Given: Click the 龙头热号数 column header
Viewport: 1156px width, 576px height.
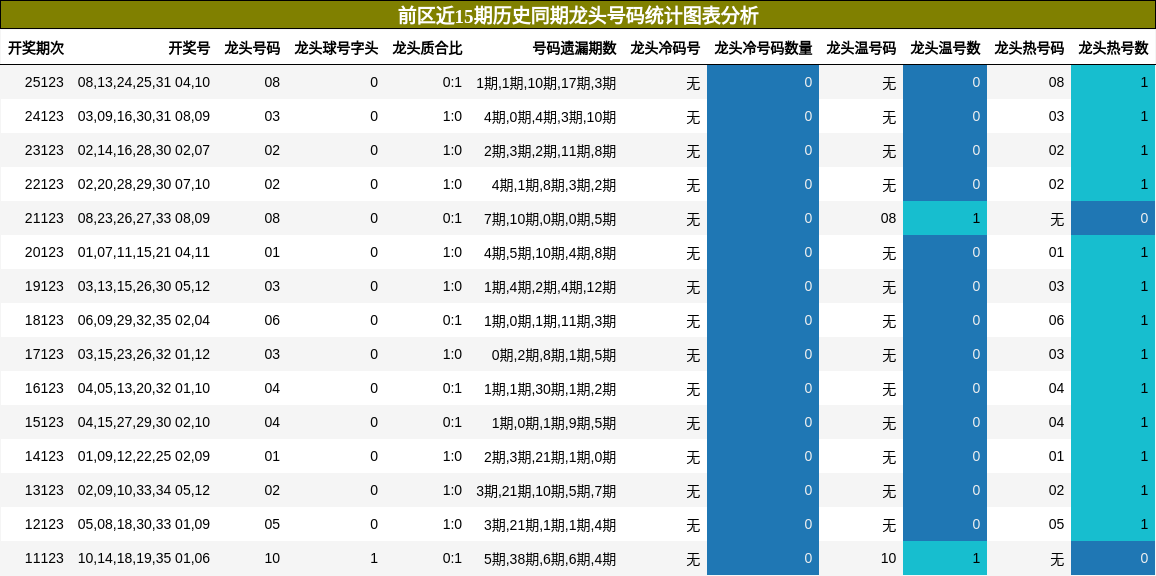Looking at the screenshot, I should [1113, 49].
